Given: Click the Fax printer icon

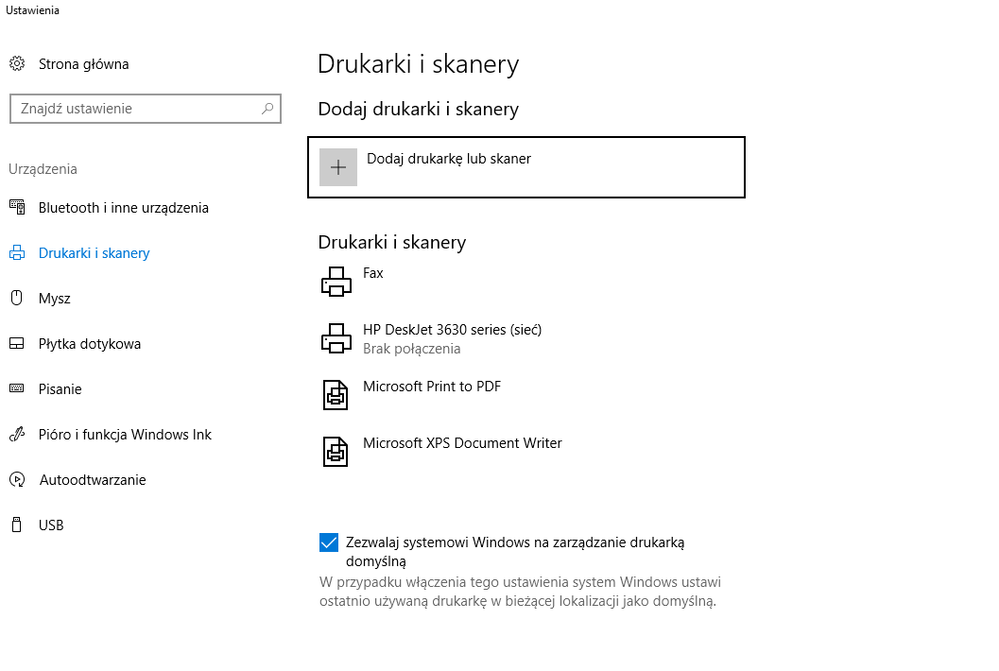Looking at the screenshot, I should coord(337,281).
